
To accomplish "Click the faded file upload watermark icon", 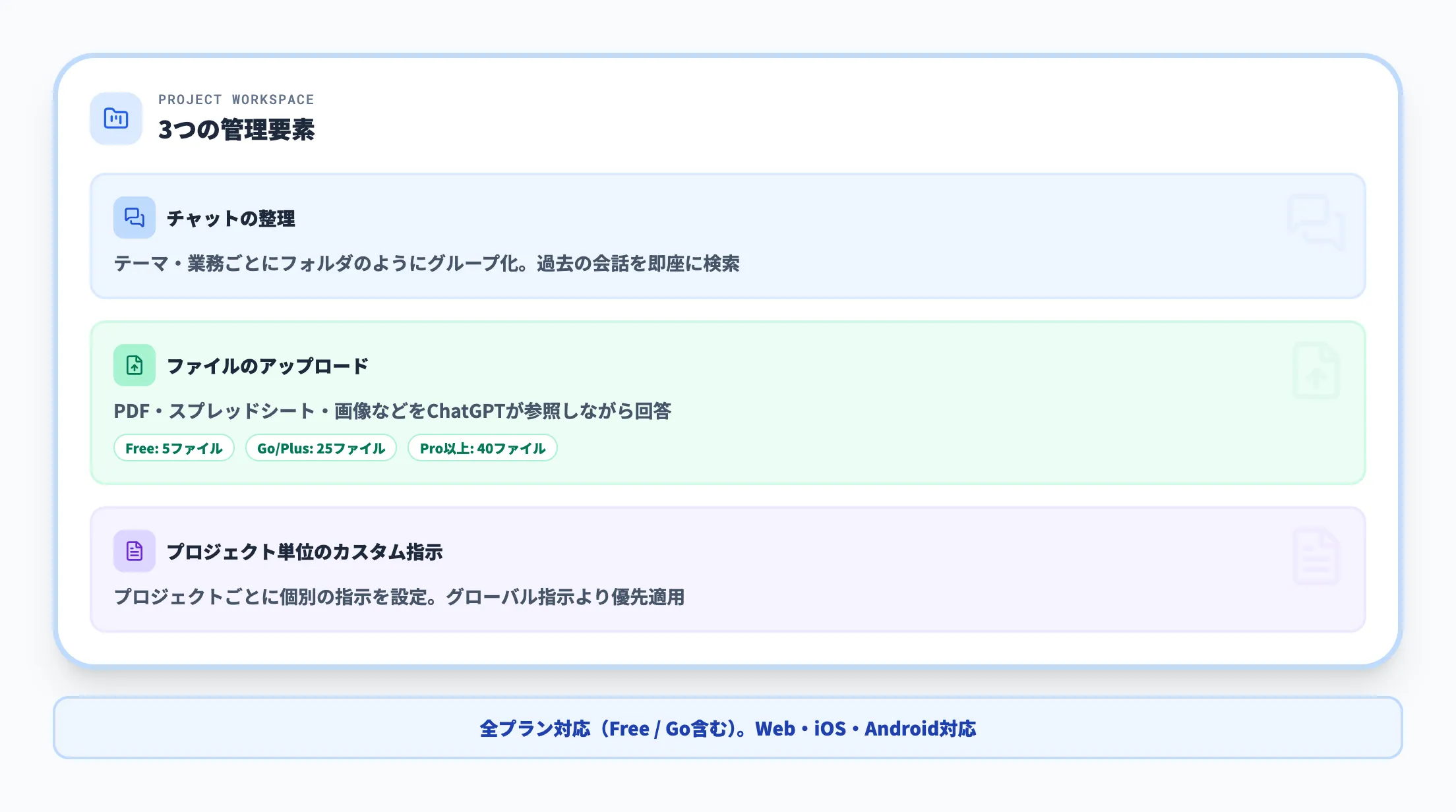I will 1316,370.
